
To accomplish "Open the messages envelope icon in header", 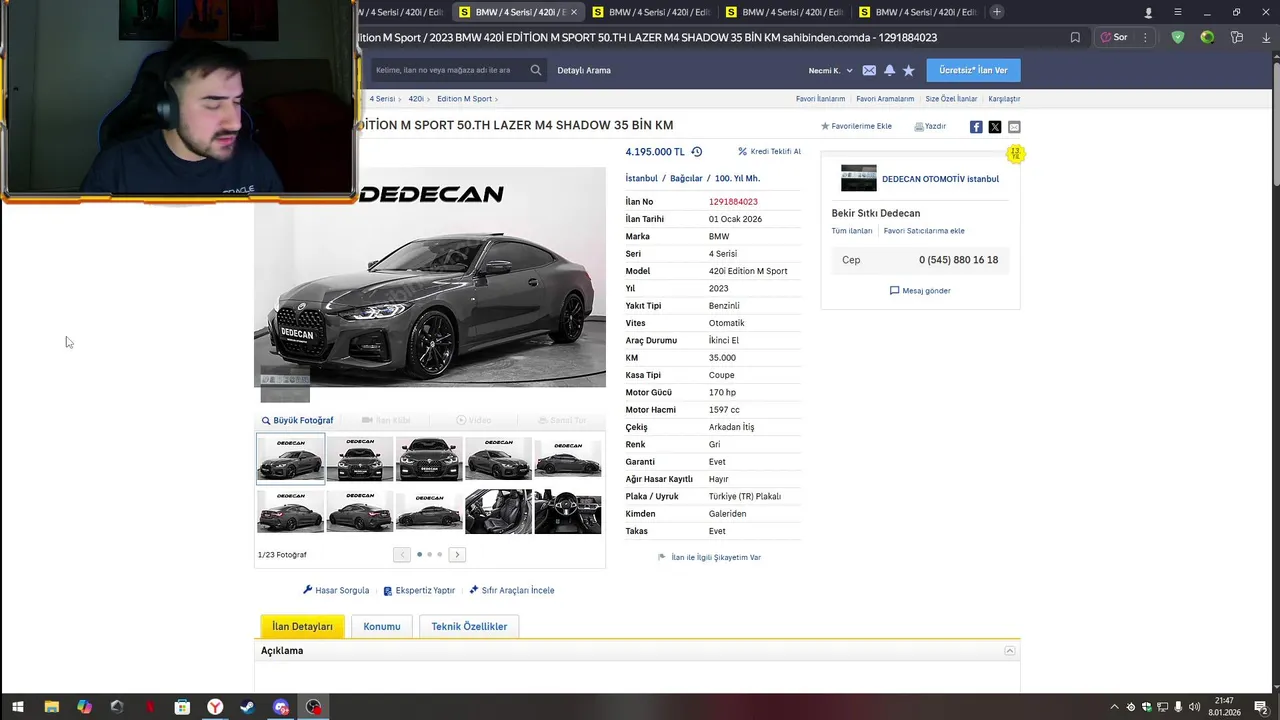I will 869,70.
